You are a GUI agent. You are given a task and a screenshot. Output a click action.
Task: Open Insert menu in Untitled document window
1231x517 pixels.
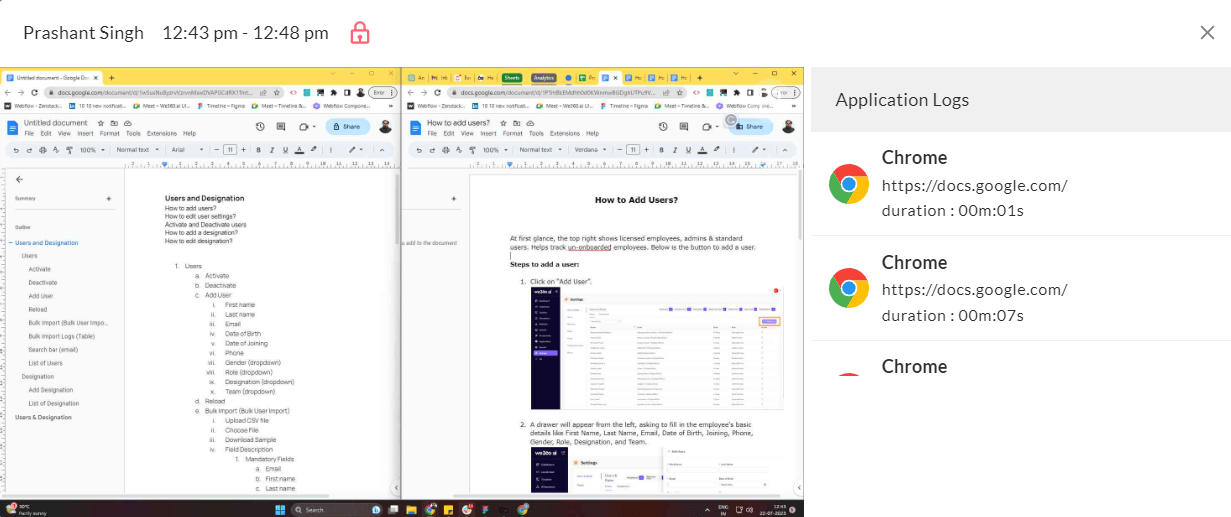tap(85, 133)
